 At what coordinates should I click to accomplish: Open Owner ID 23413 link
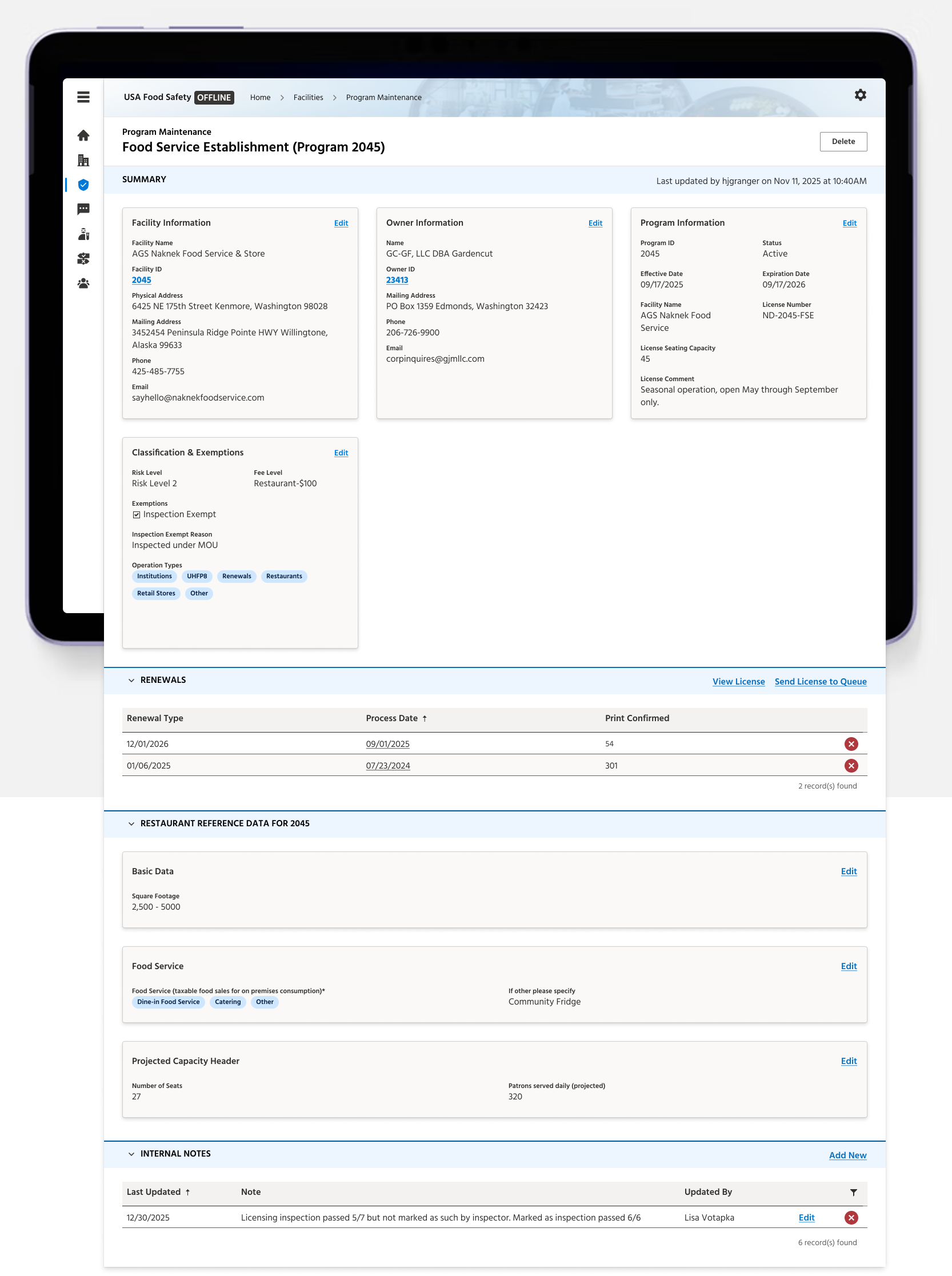click(x=397, y=280)
